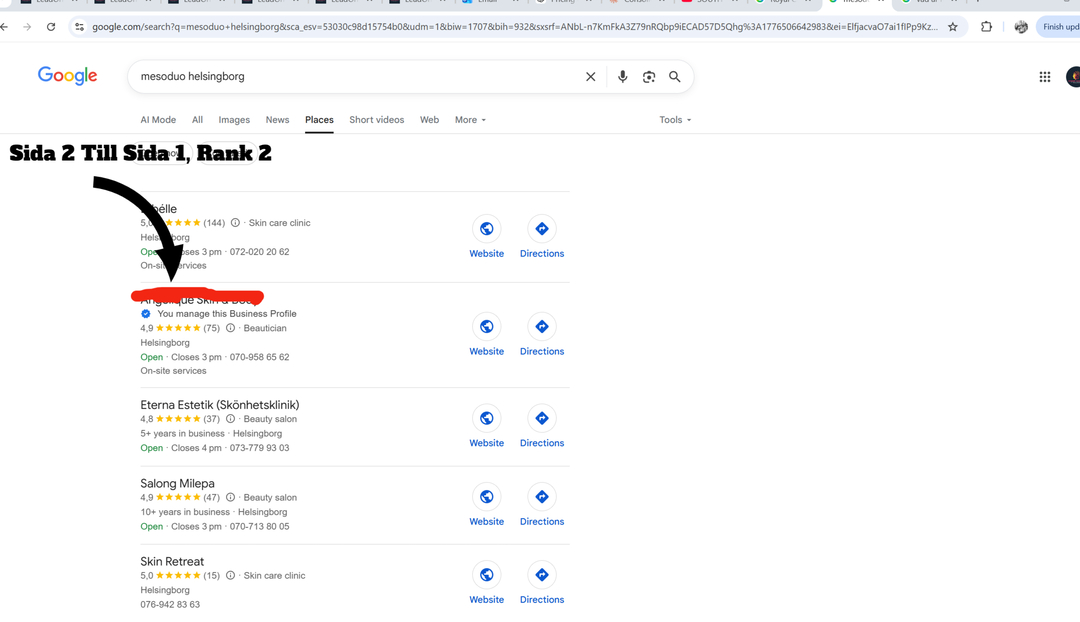Click the Finish update button
The height and width of the screenshot is (622, 1080).
pyautogui.click(x=1059, y=27)
